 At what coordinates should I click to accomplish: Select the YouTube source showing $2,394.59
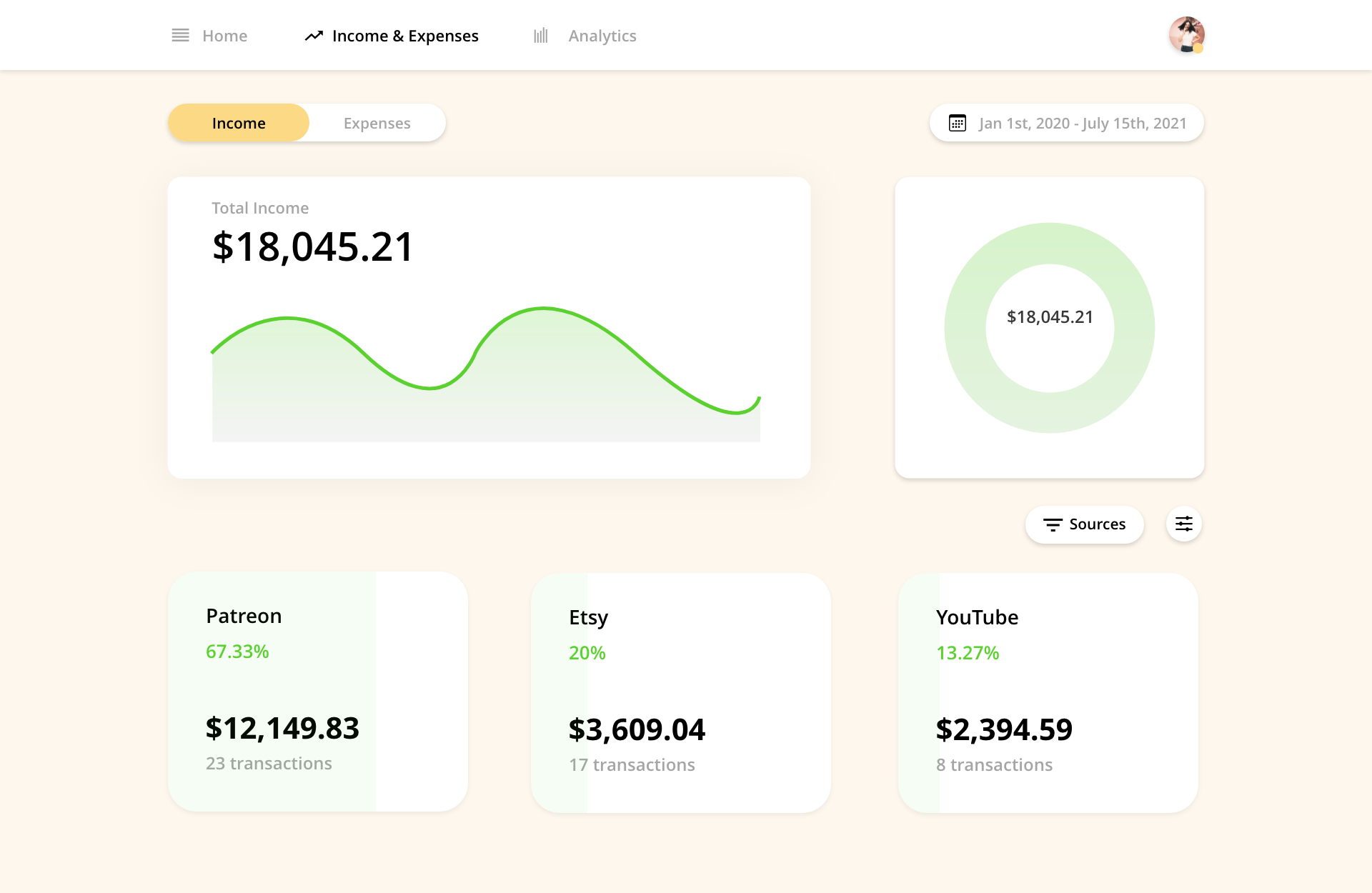[x=1048, y=693]
